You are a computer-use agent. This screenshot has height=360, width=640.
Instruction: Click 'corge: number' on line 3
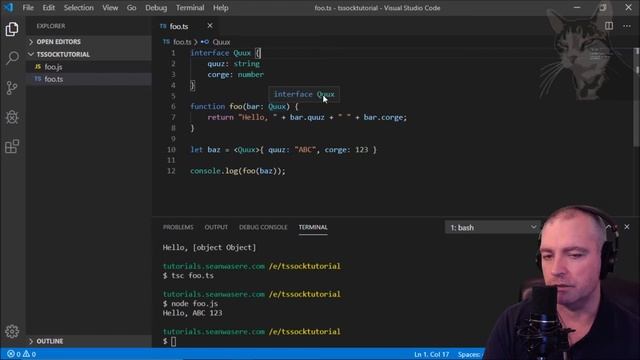pyautogui.click(x=236, y=75)
